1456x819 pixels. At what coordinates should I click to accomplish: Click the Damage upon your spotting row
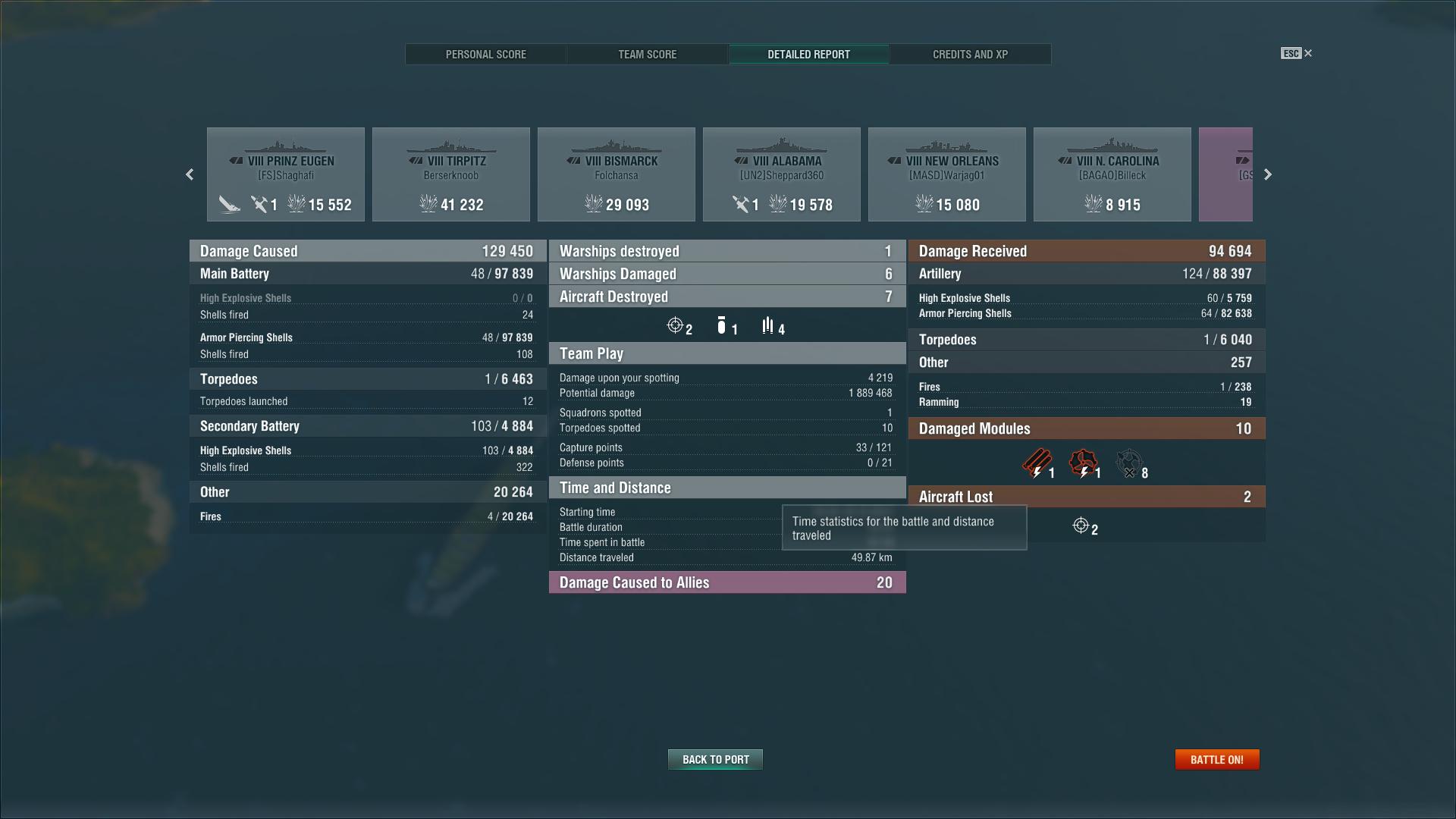click(x=727, y=378)
